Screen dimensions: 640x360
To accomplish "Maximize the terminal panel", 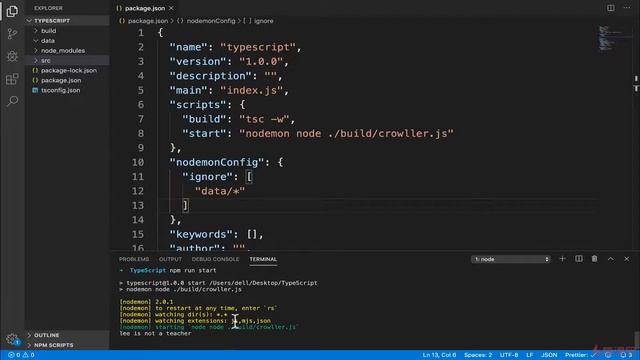I will [x=611, y=259].
